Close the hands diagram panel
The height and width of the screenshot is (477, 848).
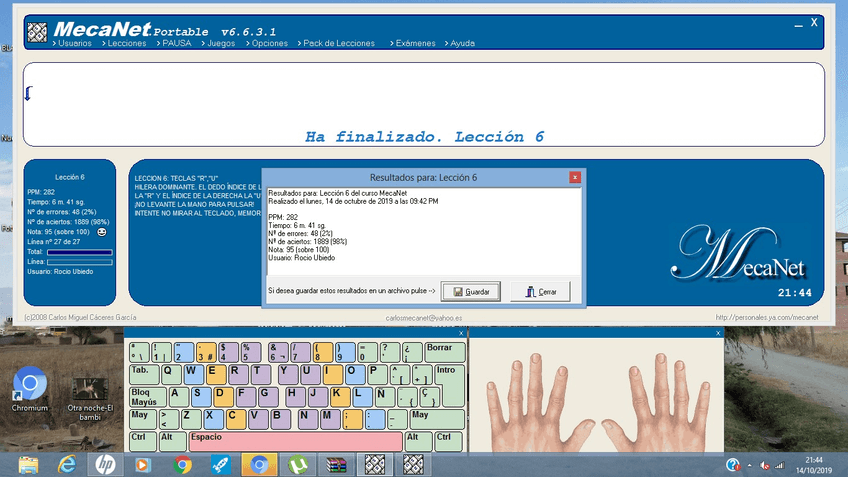(x=718, y=333)
